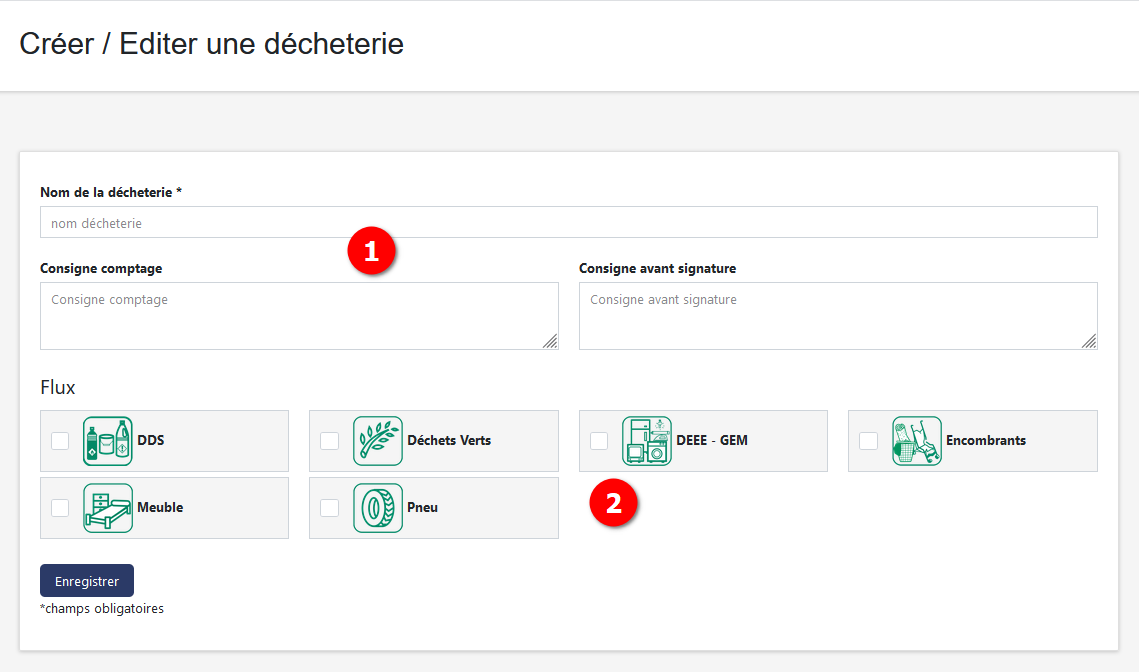Check the Meuble checkbox
Screen dimensions: 1139x672
click(59, 507)
